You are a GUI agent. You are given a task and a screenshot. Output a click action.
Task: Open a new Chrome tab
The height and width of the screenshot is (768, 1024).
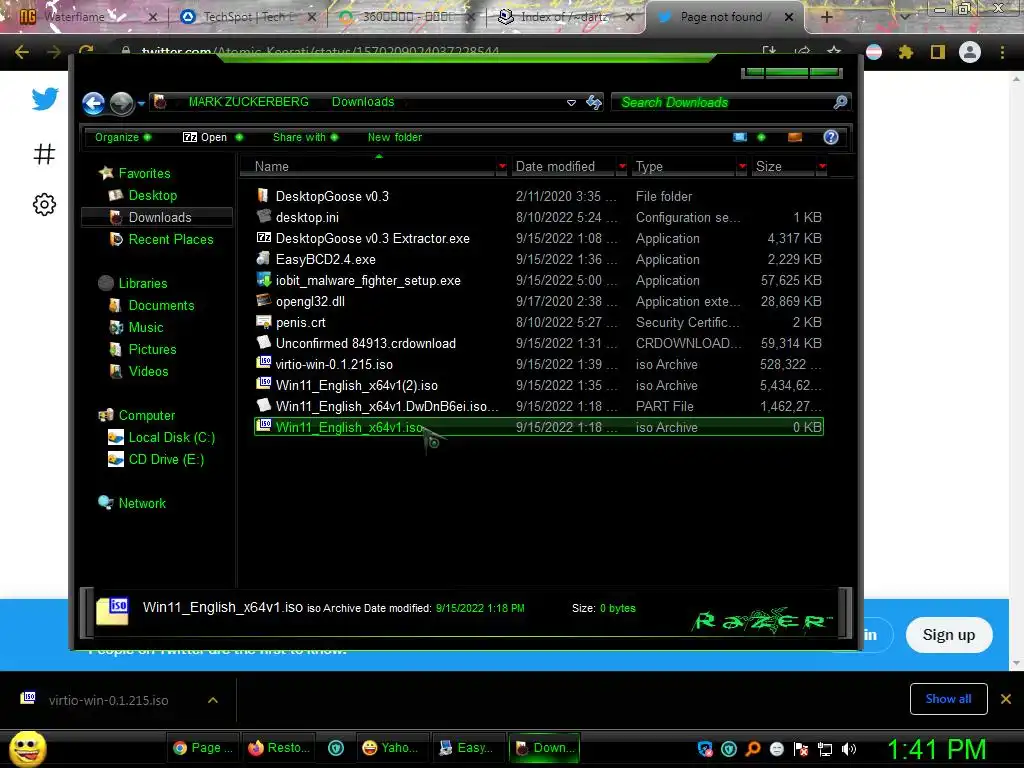click(826, 17)
